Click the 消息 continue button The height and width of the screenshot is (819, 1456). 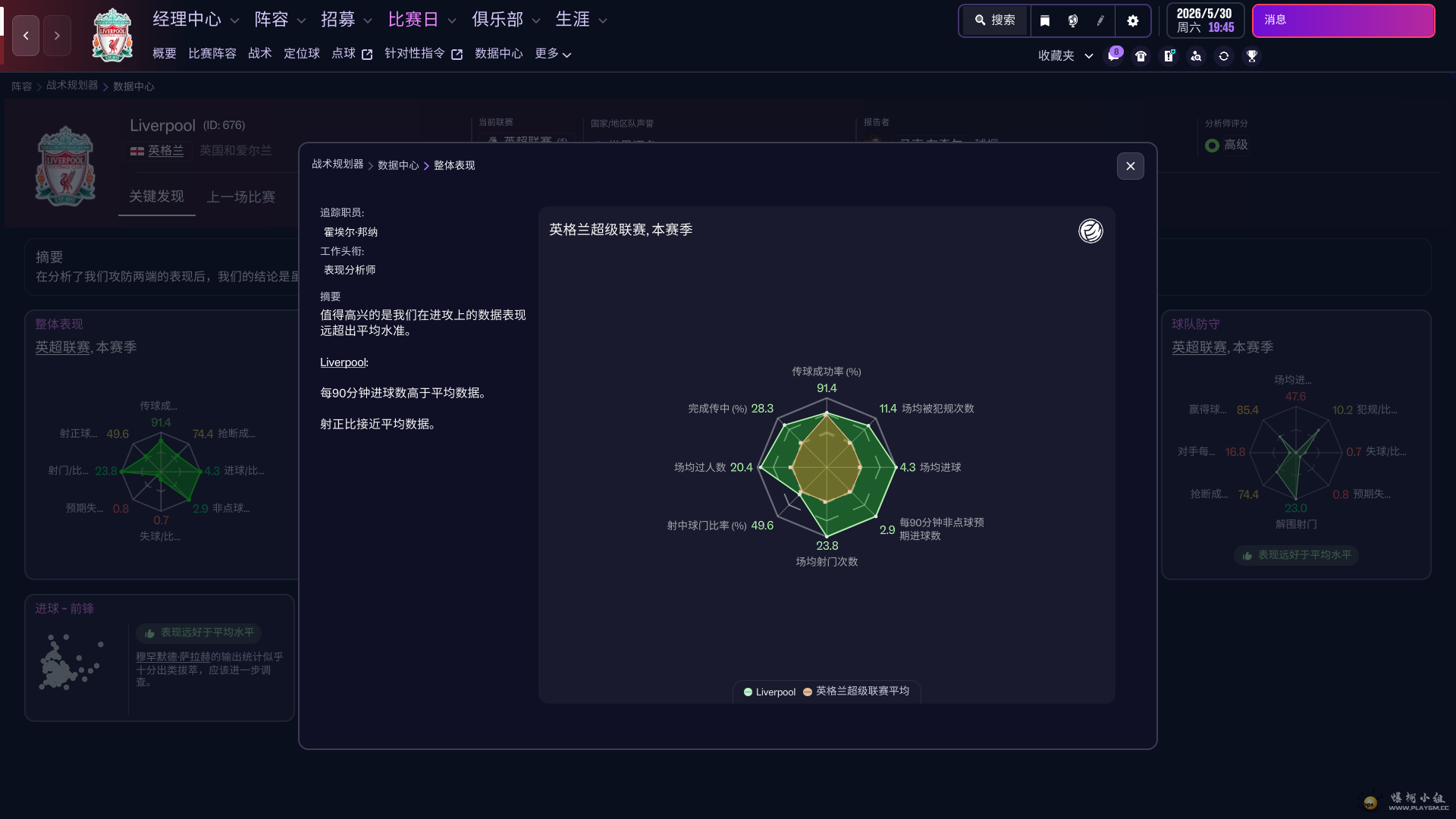(x=1343, y=20)
